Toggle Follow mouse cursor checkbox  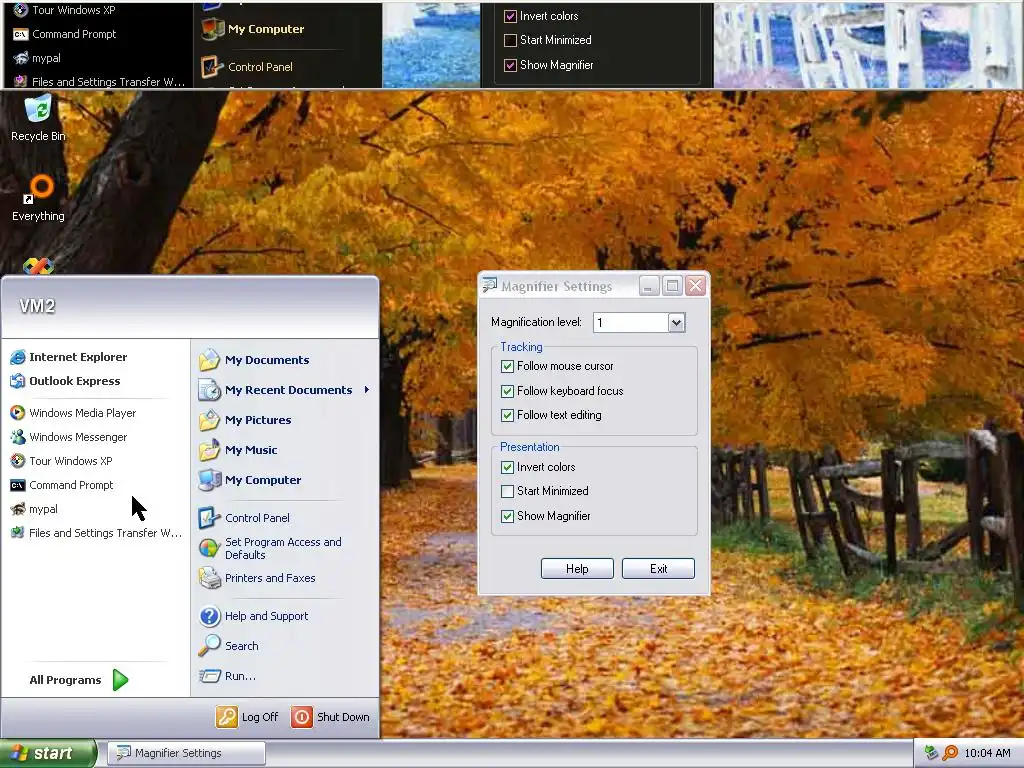pyautogui.click(x=507, y=366)
